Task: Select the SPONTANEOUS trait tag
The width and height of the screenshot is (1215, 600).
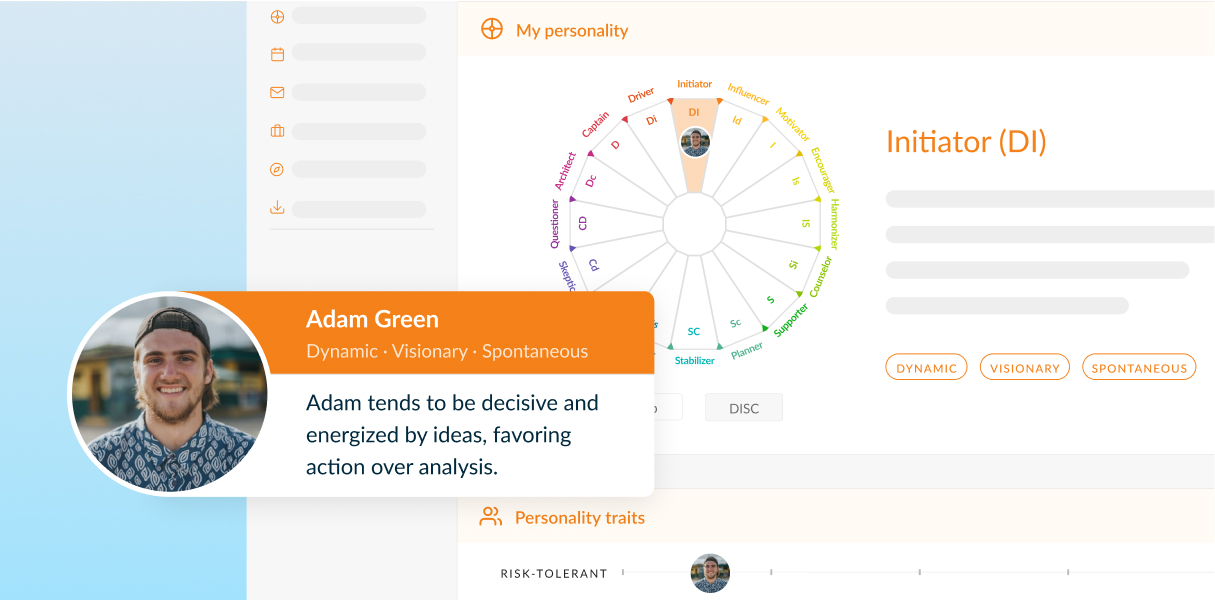Action: click(x=1139, y=368)
